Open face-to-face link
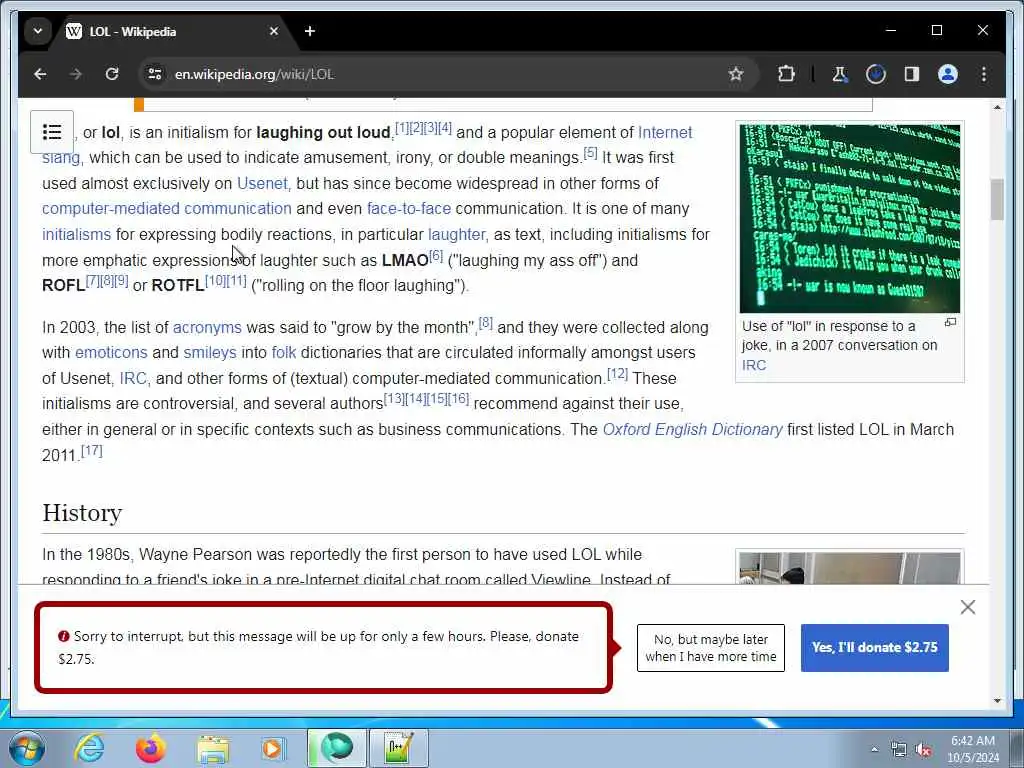Viewport: 1024px width, 768px height. coord(409,208)
